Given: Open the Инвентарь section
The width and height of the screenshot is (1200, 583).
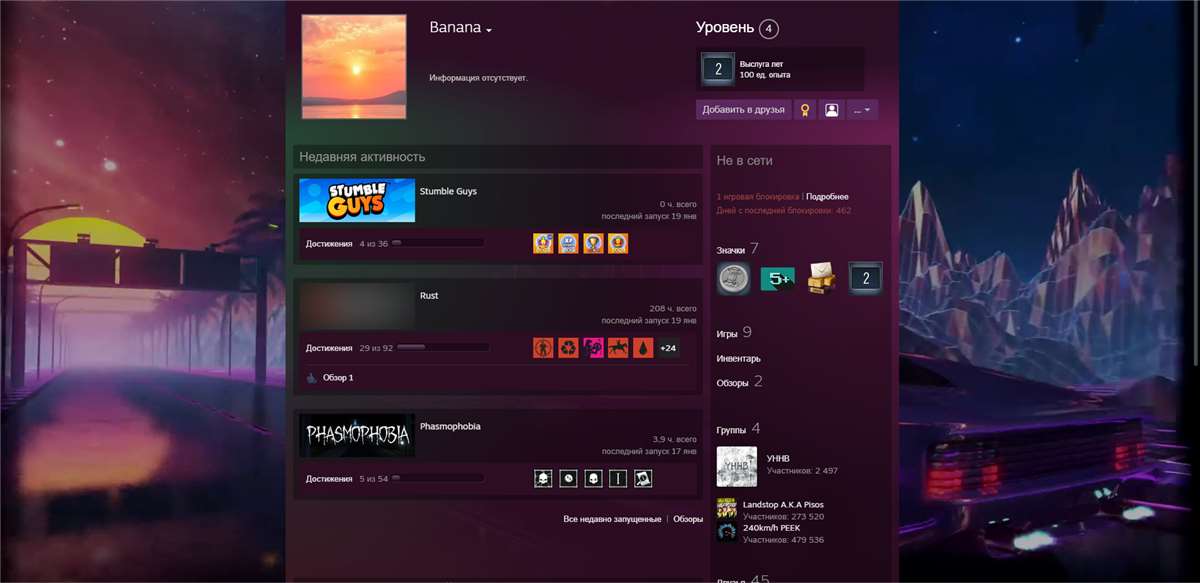Looking at the screenshot, I should coord(738,359).
